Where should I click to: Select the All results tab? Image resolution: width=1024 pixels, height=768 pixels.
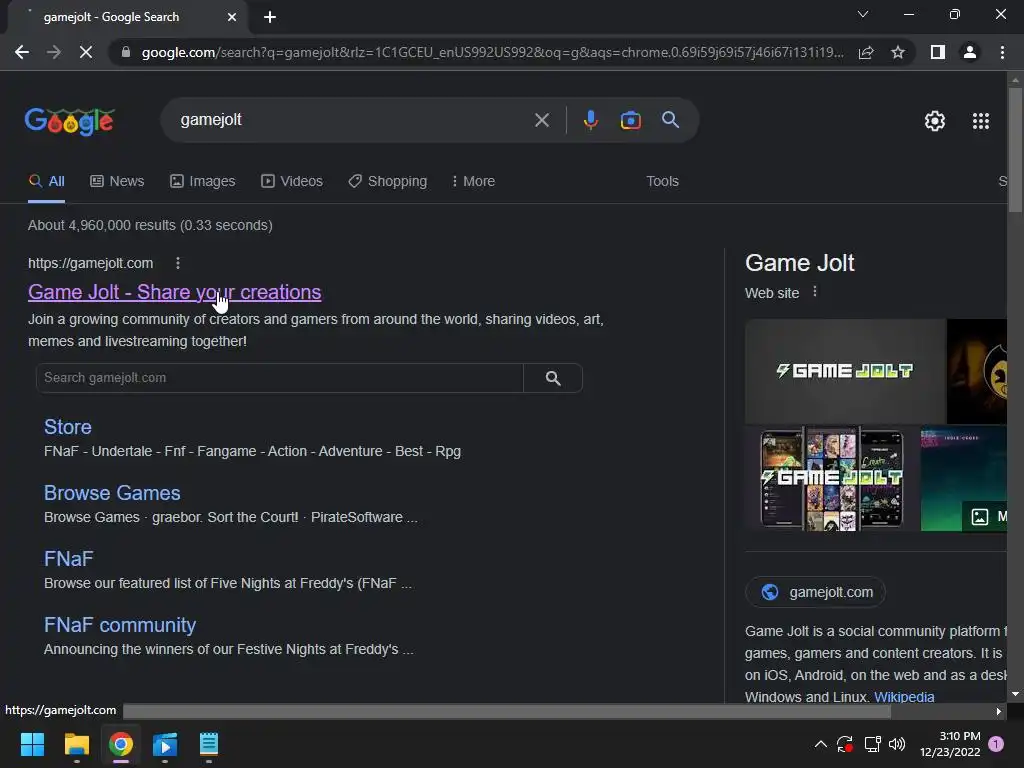[x=46, y=181]
